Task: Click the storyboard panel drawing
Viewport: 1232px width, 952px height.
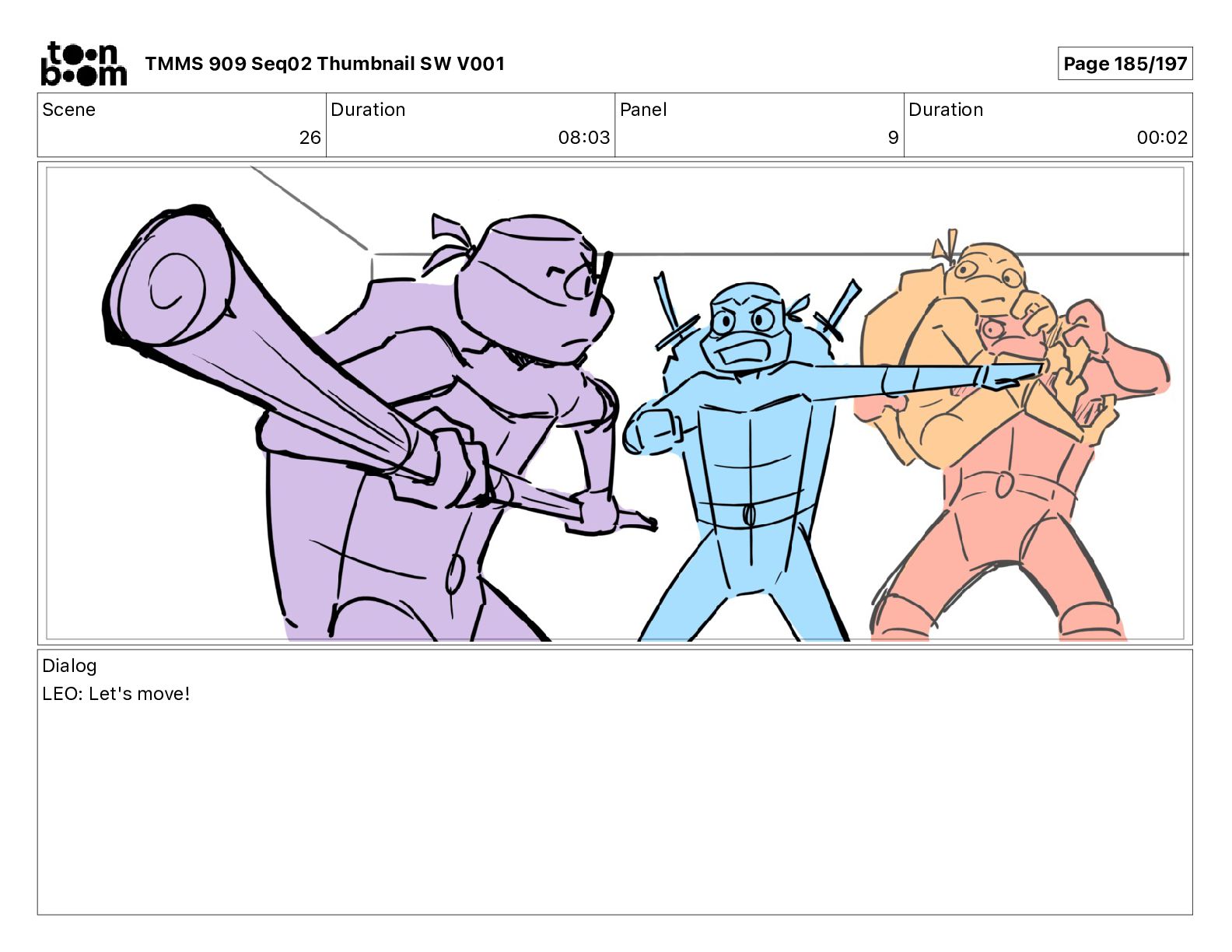Action: [x=615, y=404]
